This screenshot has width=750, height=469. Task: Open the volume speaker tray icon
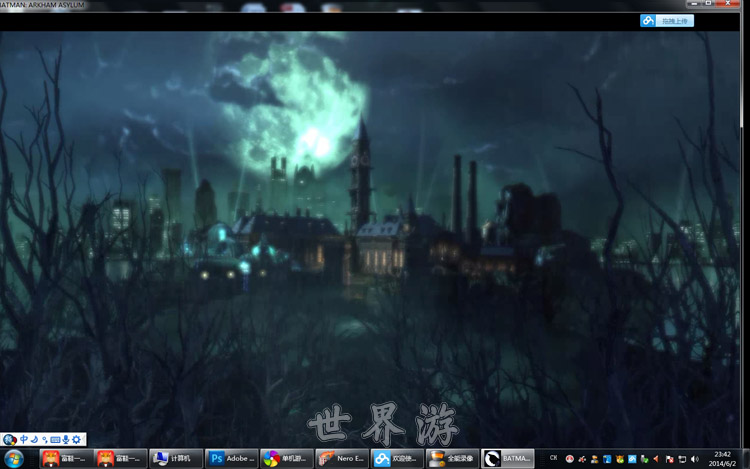click(x=695, y=459)
